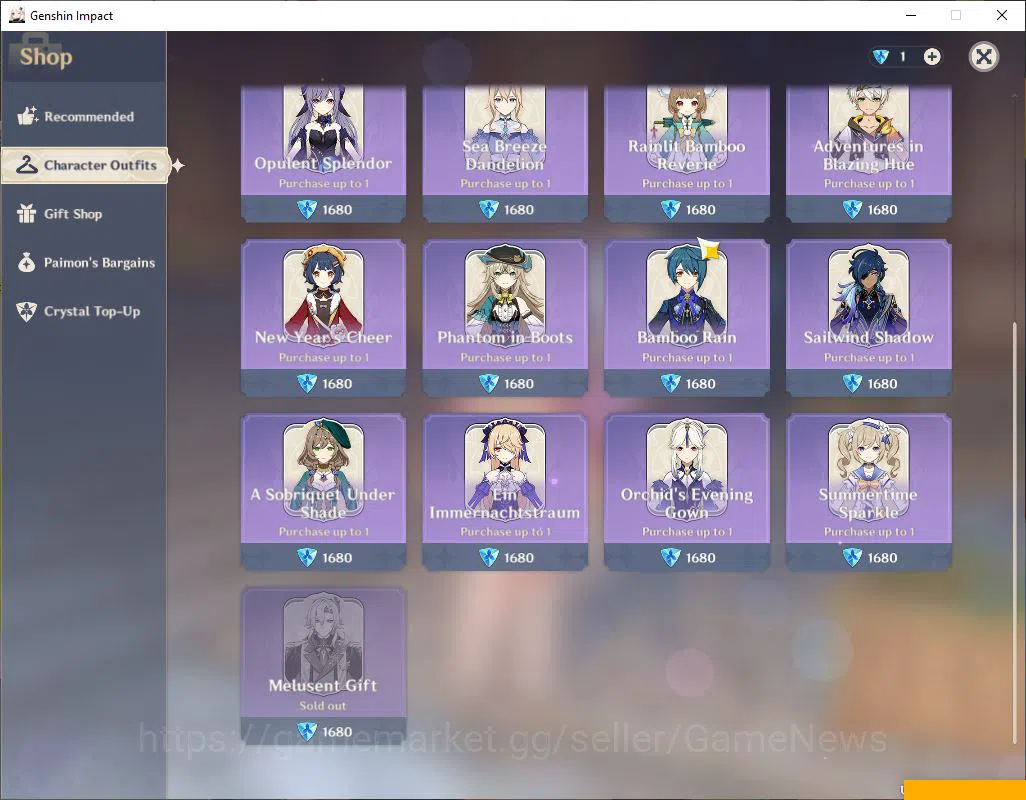The image size is (1026, 800).
Task: Open the Bamboo Rain outfit card
Action: pos(686,318)
